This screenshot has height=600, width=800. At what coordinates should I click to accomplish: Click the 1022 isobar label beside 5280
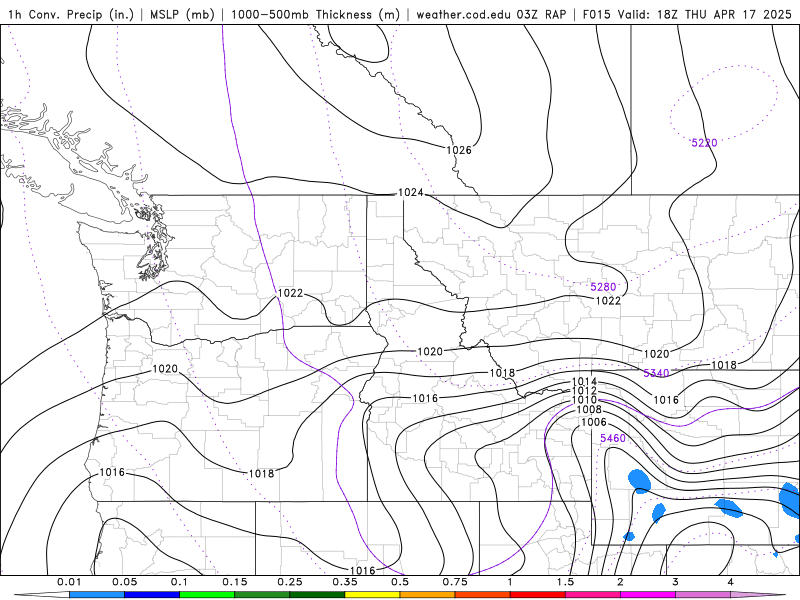pyautogui.click(x=608, y=301)
